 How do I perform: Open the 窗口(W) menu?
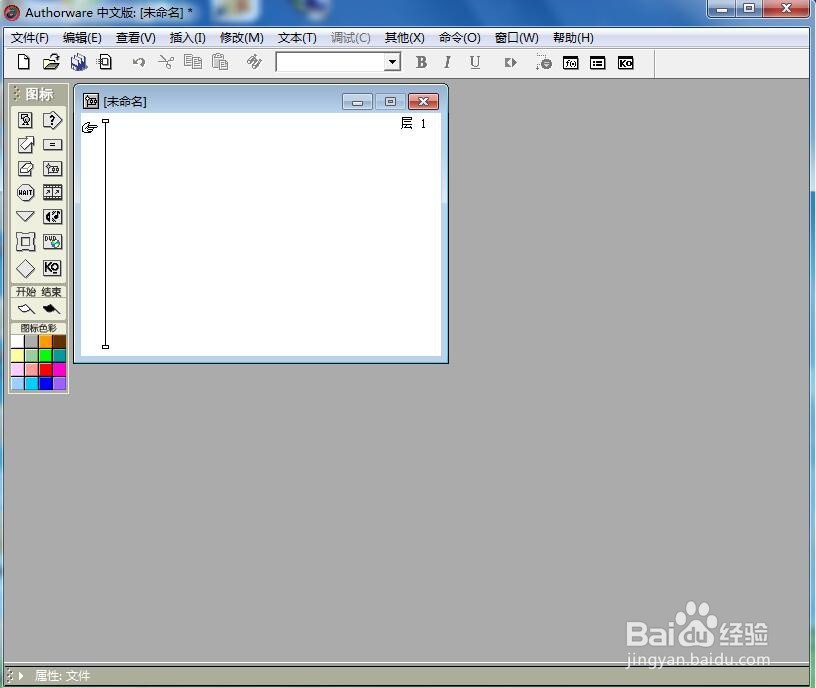(516, 38)
